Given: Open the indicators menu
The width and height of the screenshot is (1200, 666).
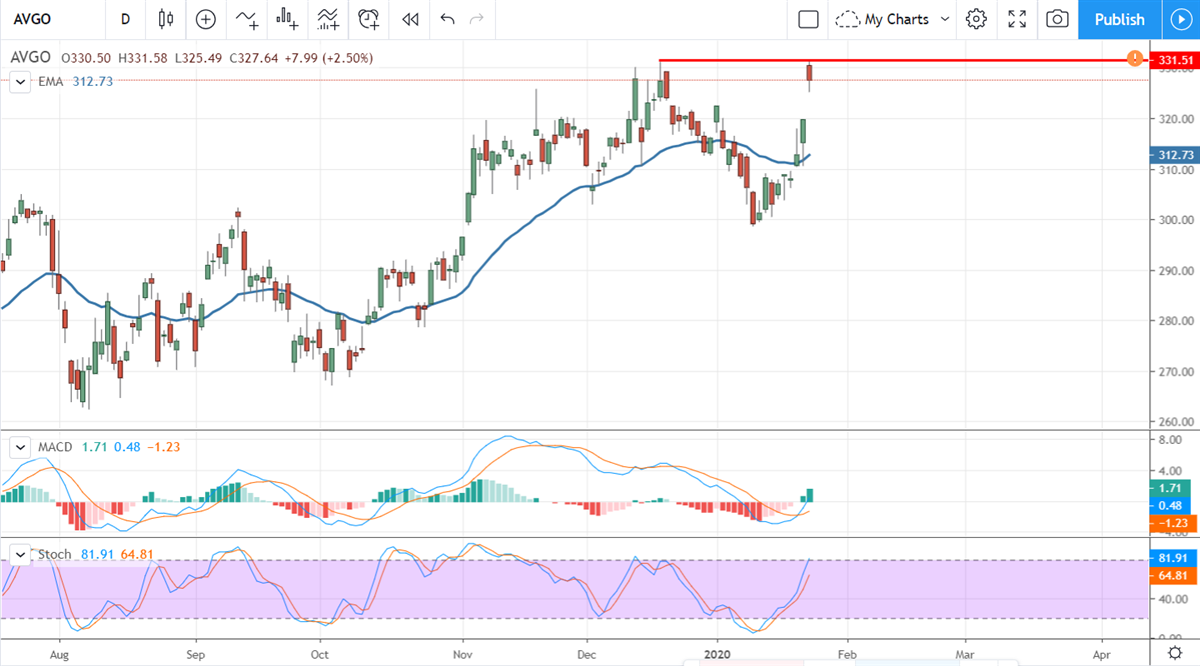Looking at the screenshot, I should (x=246, y=19).
